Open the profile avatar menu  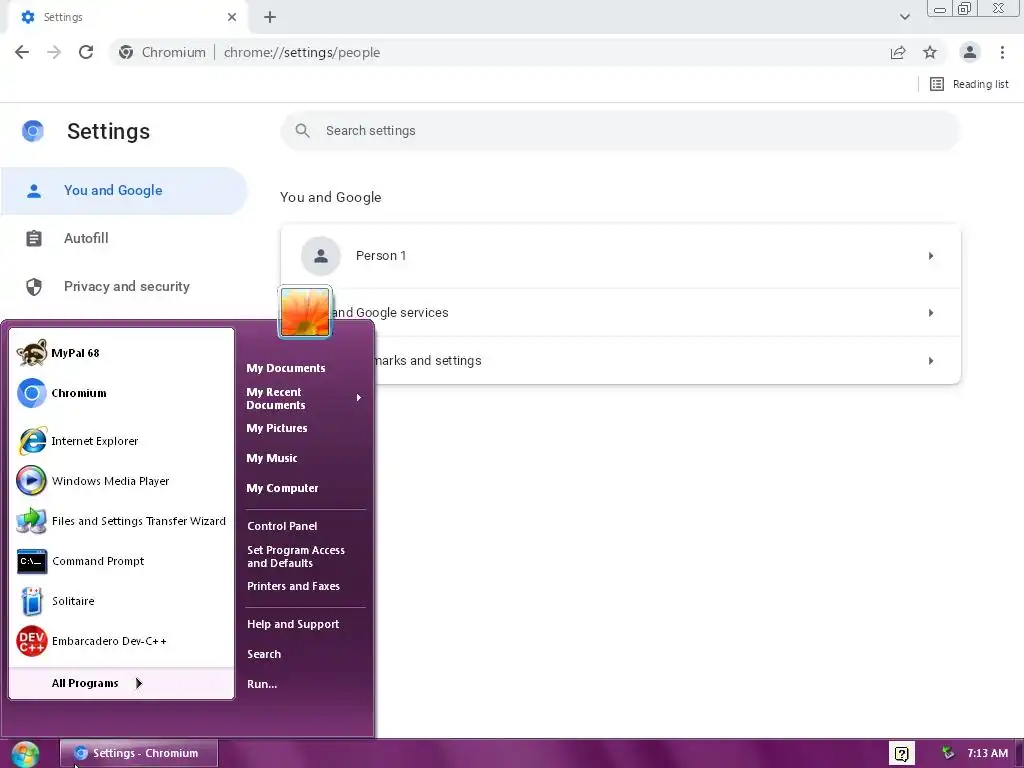pos(970,52)
